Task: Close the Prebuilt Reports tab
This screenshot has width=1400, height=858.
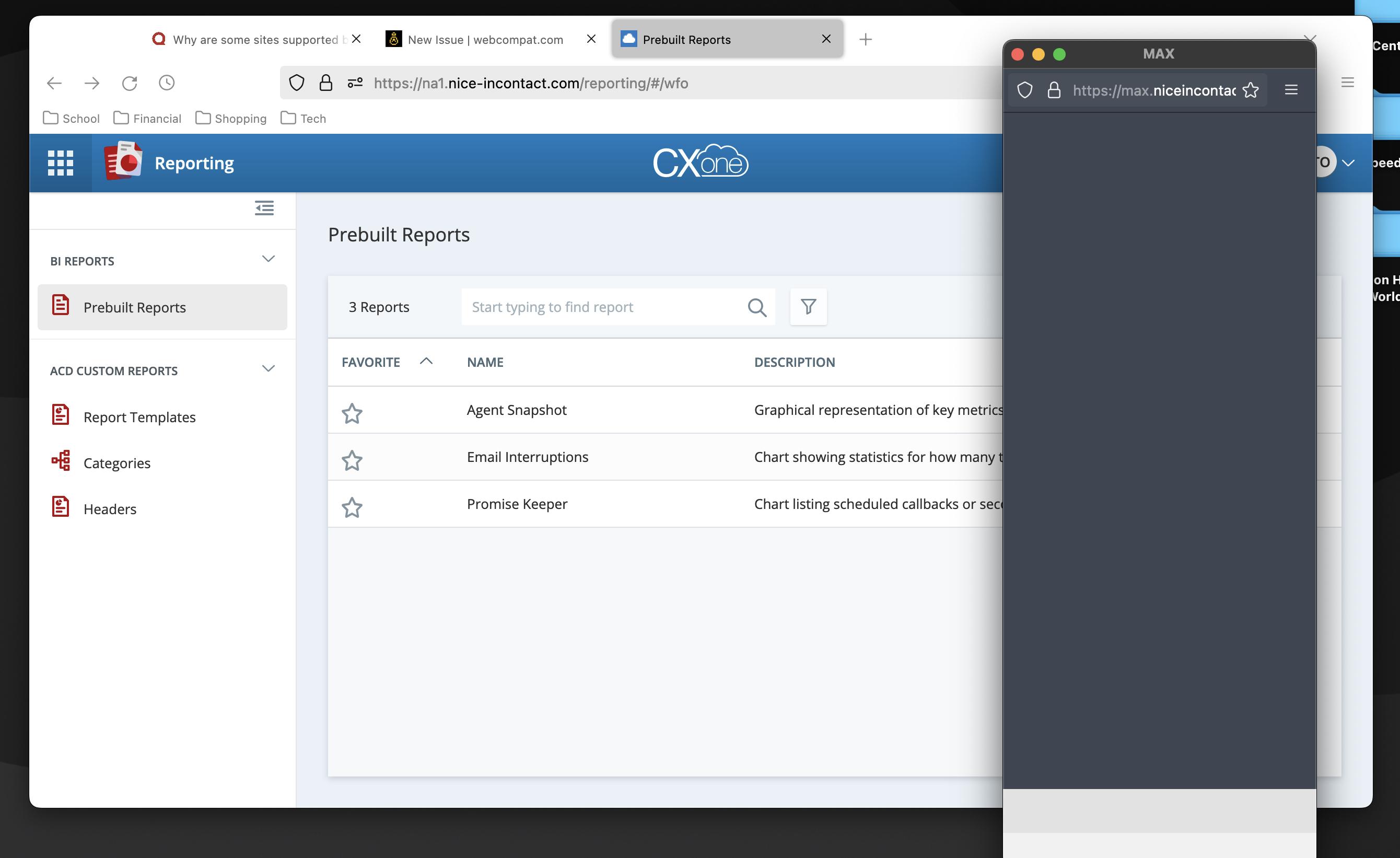Action: pos(826,39)
